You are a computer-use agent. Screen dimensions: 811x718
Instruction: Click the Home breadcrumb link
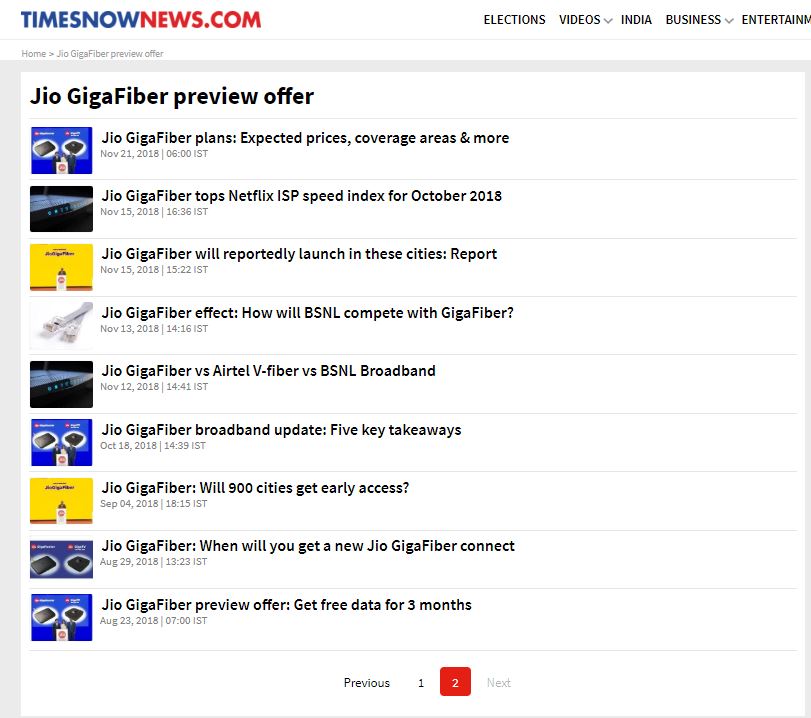click(33, 53)
